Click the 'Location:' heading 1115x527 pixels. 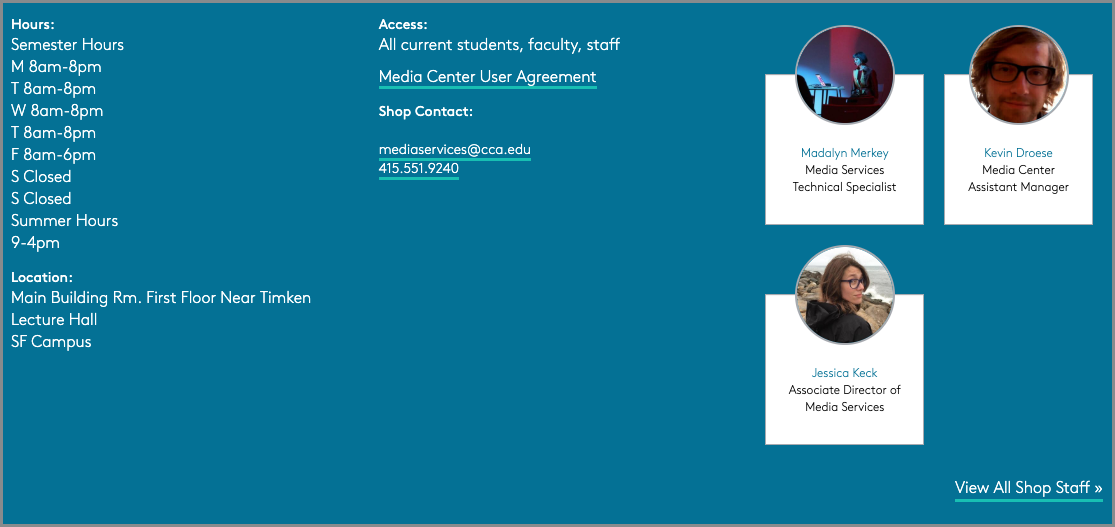click(x=42, y=277)
